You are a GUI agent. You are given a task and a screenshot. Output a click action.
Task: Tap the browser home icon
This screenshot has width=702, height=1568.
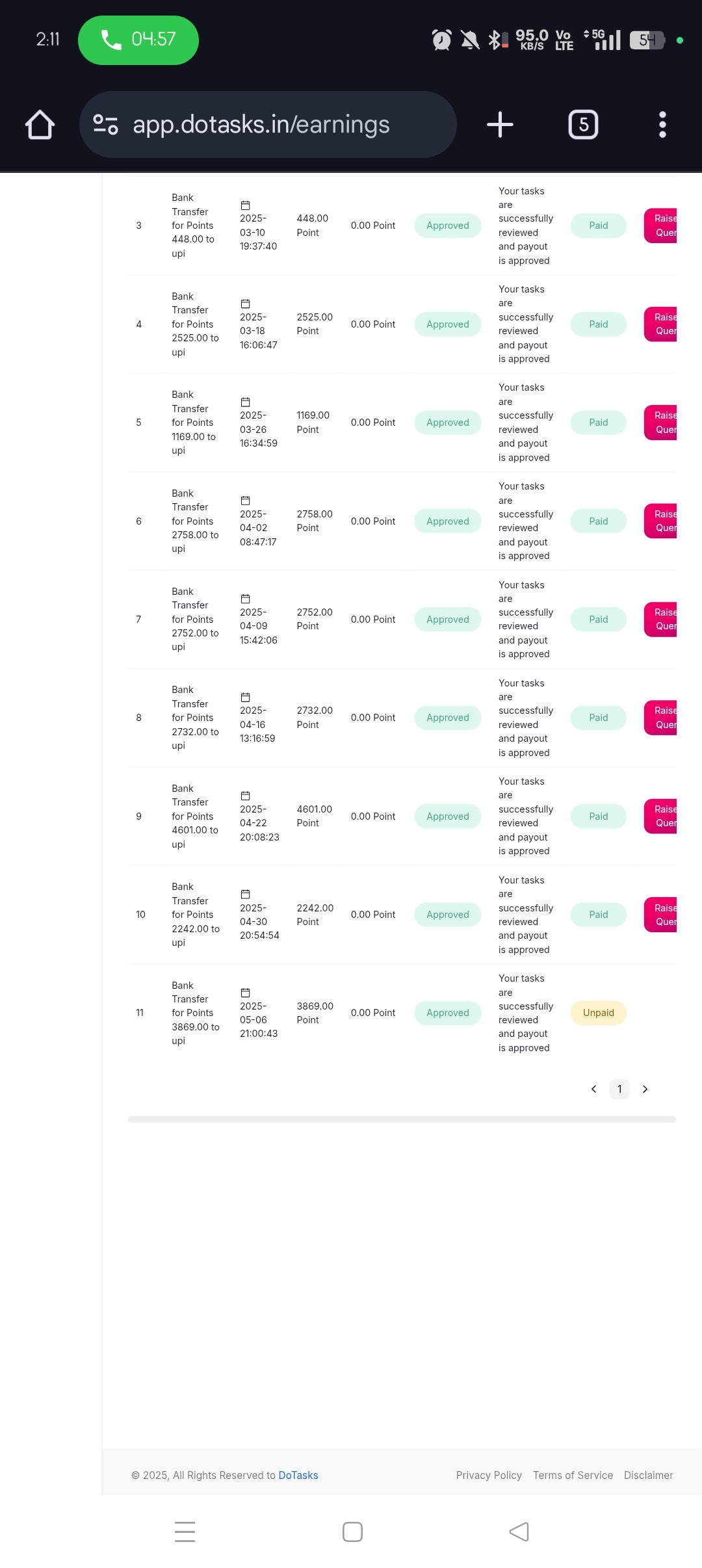(x=40, y=124)
